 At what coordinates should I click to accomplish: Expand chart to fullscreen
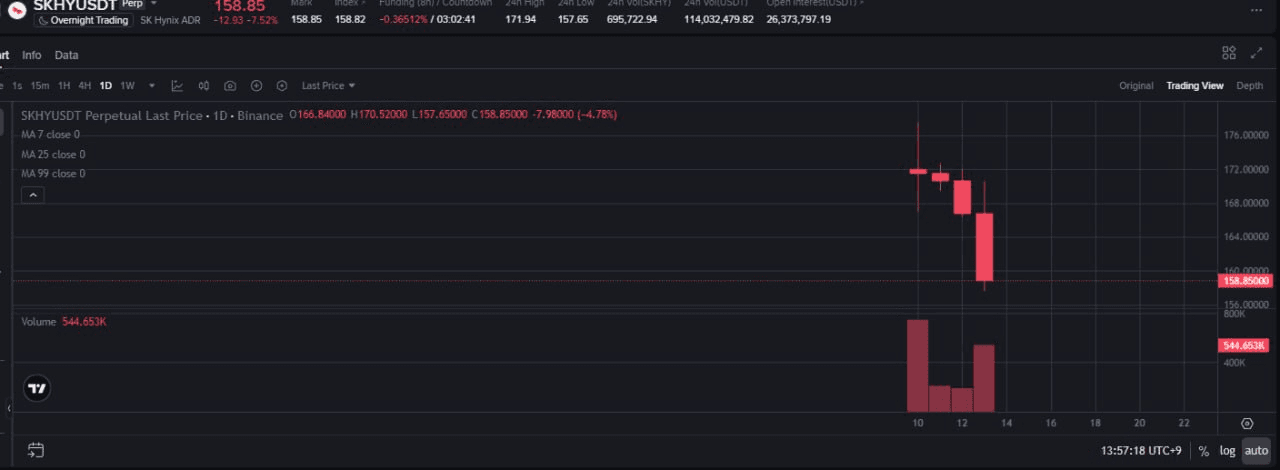[x=1257, y=53]
